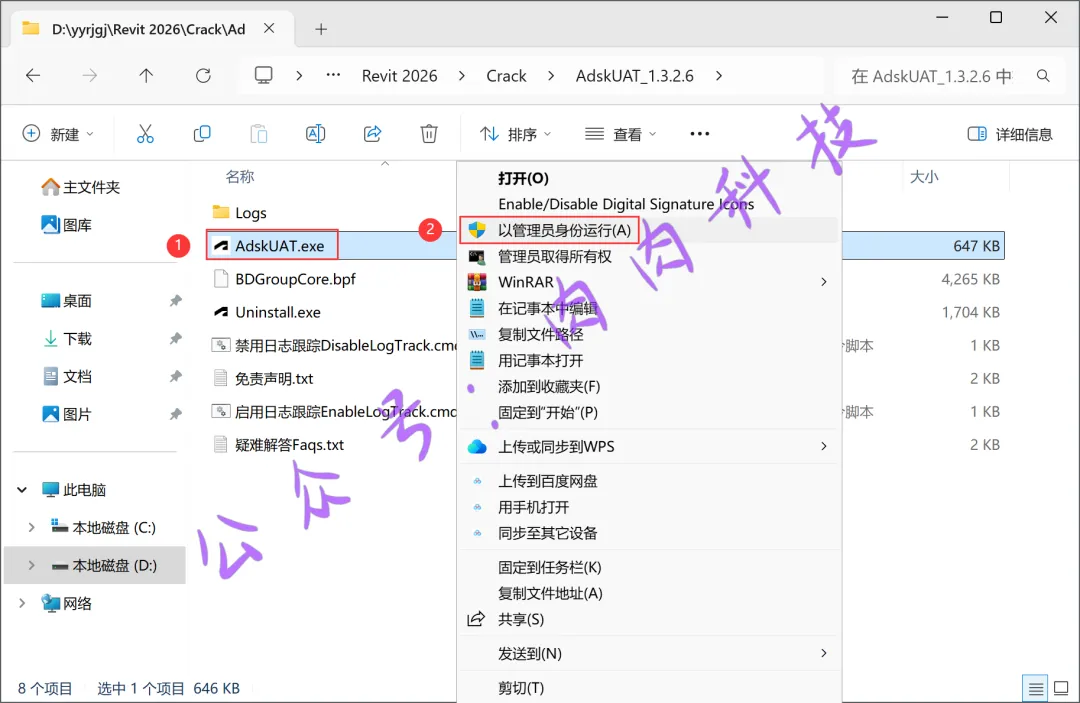Refresh the current folder view
1080x703 pixels.
coord(203,76)
